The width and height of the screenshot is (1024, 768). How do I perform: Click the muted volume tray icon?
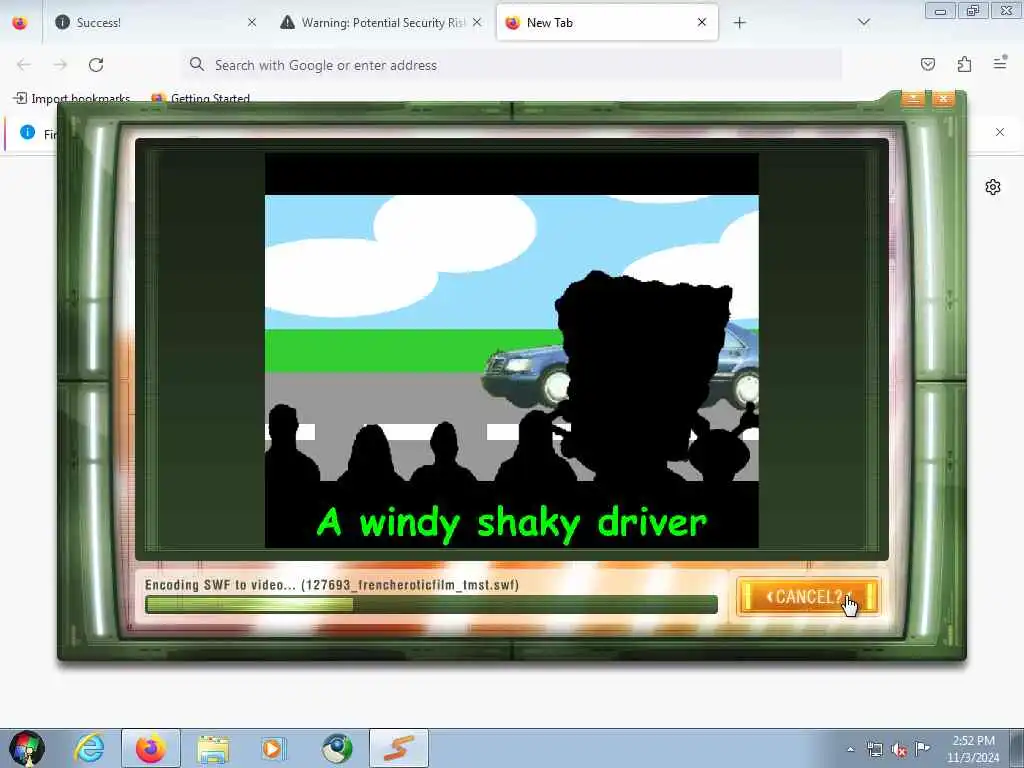[x=899, y=750]
